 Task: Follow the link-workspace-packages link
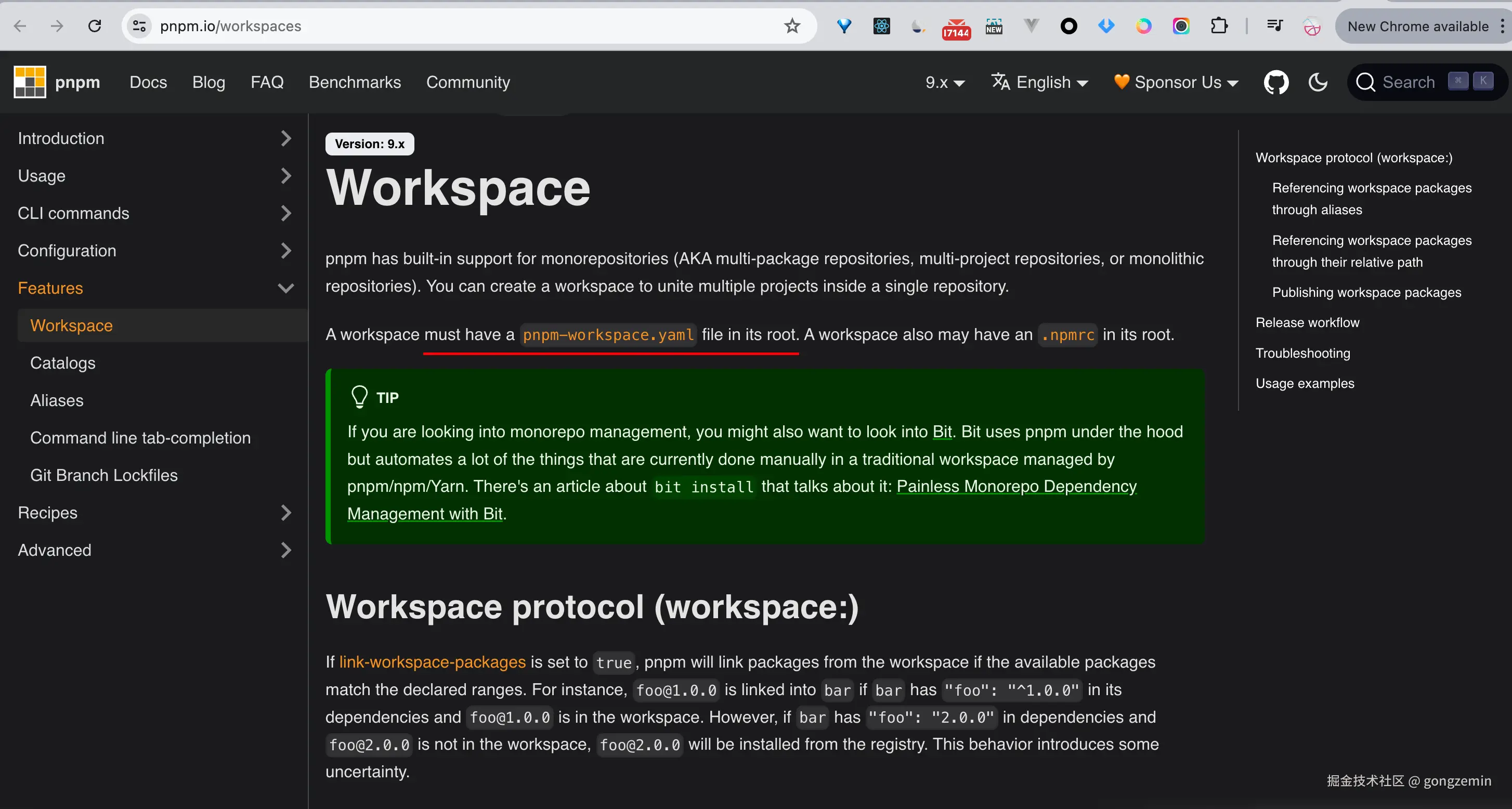432,662
